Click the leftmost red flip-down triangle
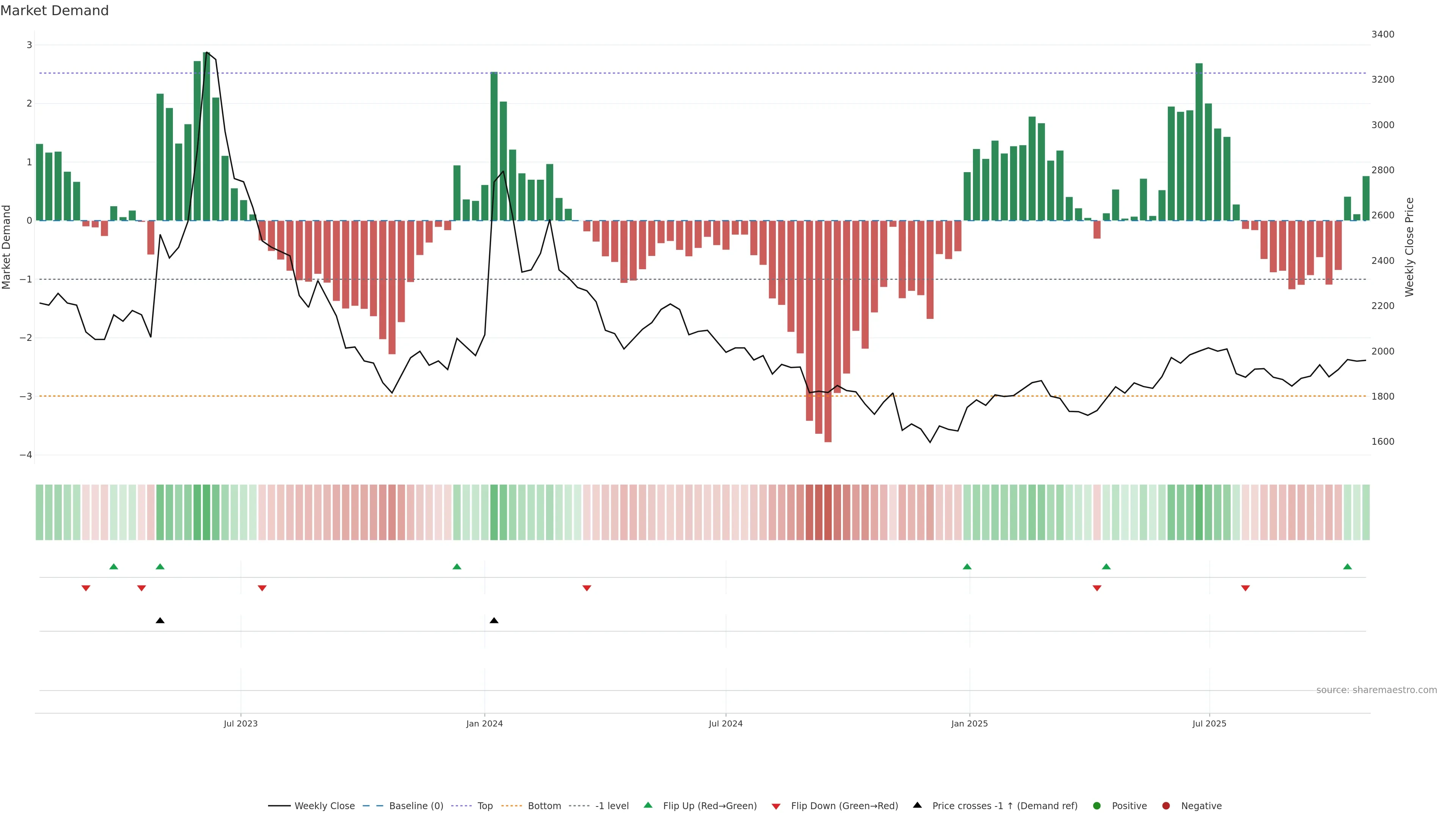The width and height of the screenshot is (1456, 819). [86, 588]
